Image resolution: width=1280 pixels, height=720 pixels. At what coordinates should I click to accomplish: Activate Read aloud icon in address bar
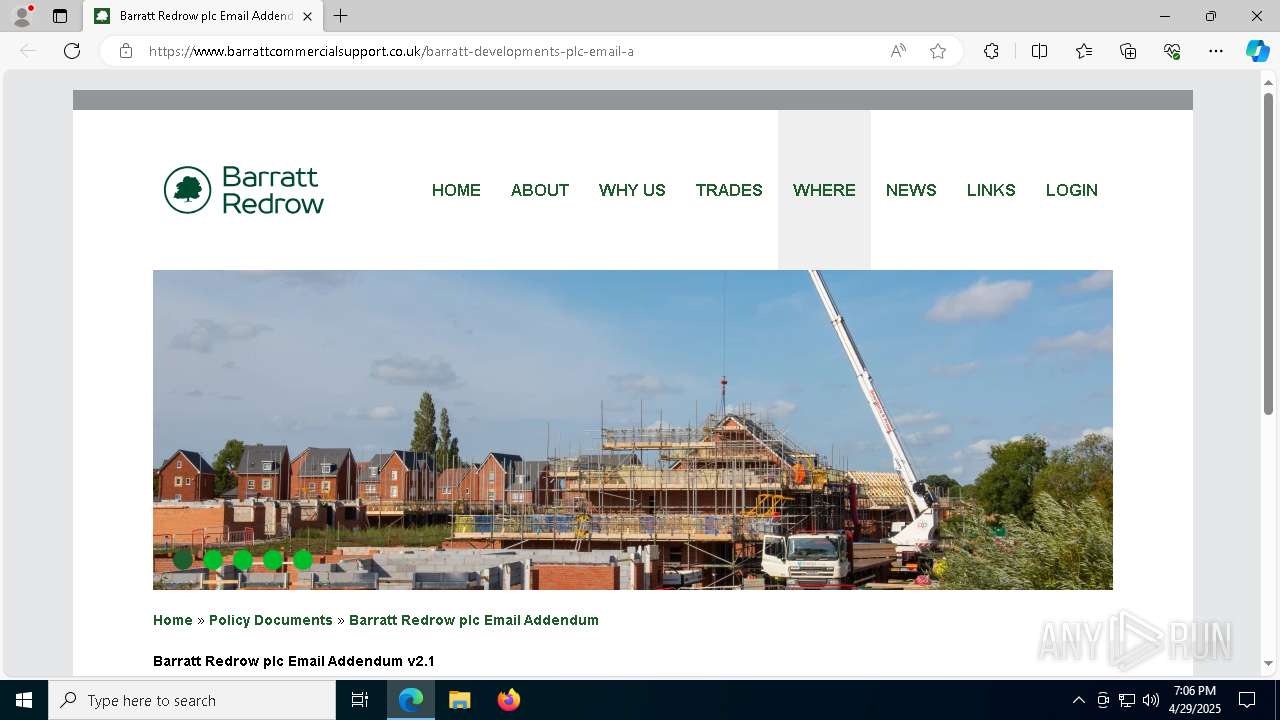[x=898, y=51]
